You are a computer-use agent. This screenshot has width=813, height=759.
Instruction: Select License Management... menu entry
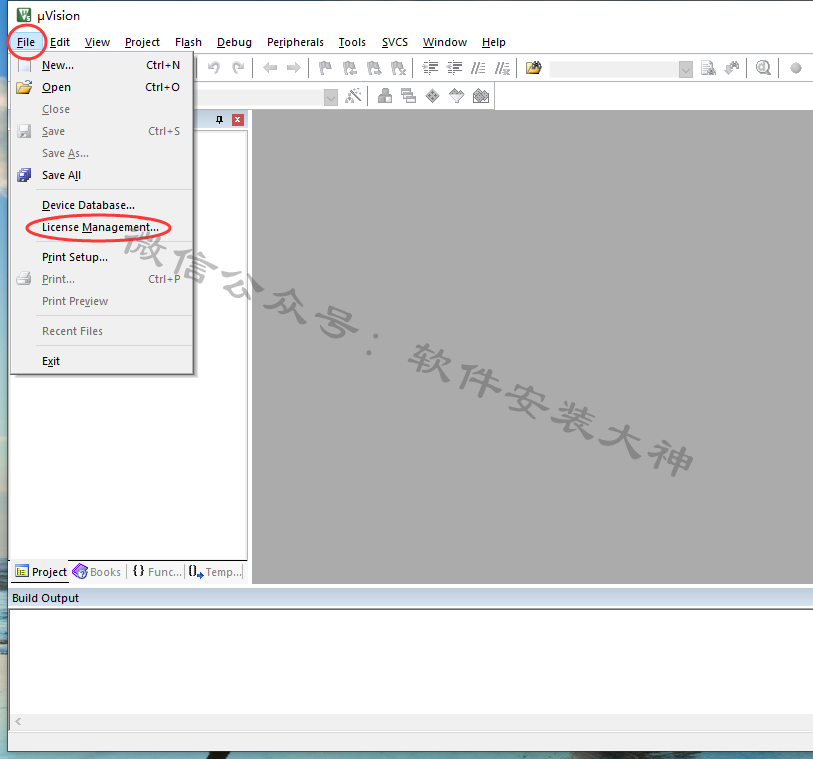click(102, 227)
